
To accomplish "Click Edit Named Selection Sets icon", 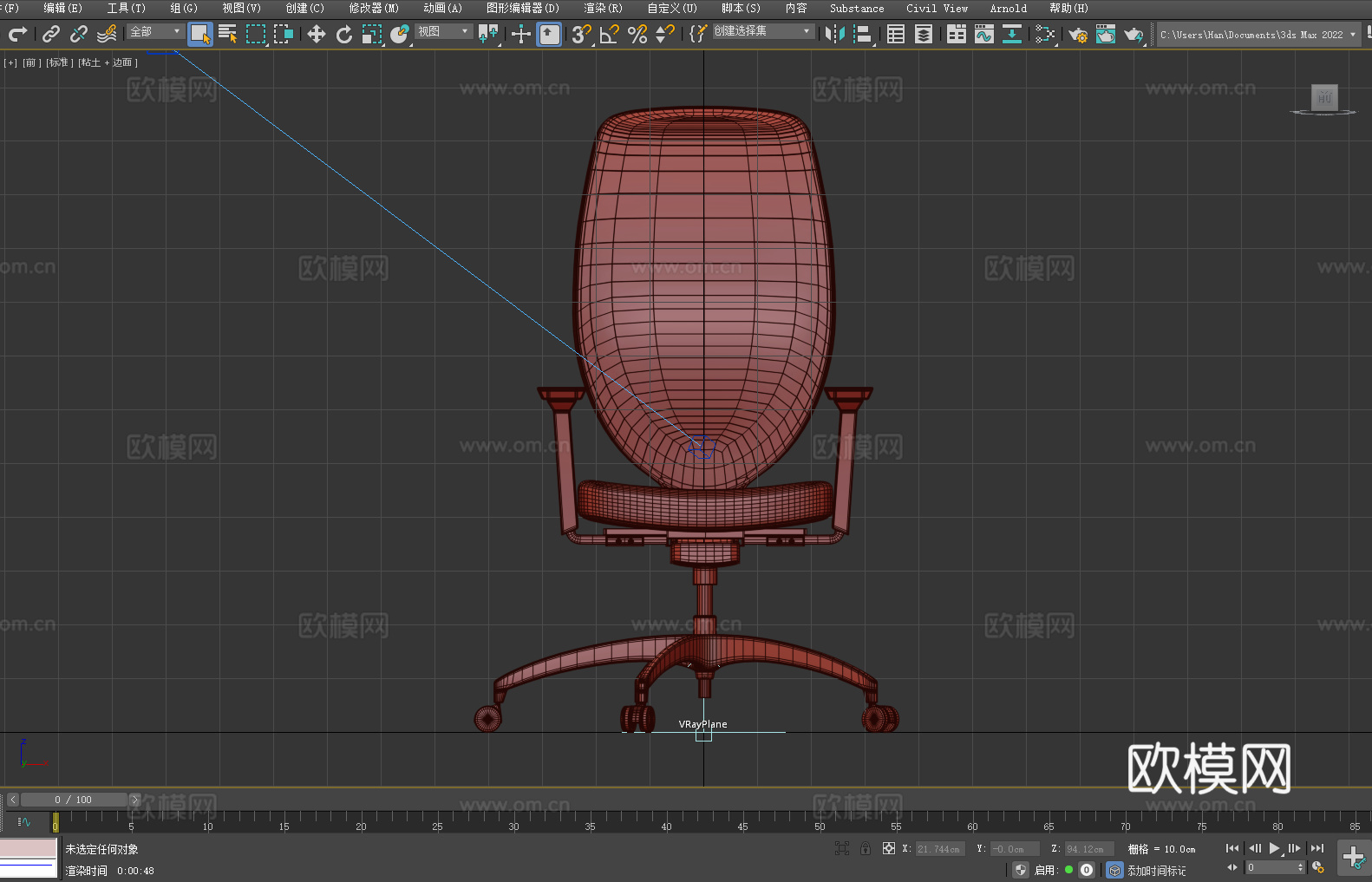I will [x=698, y=34].
